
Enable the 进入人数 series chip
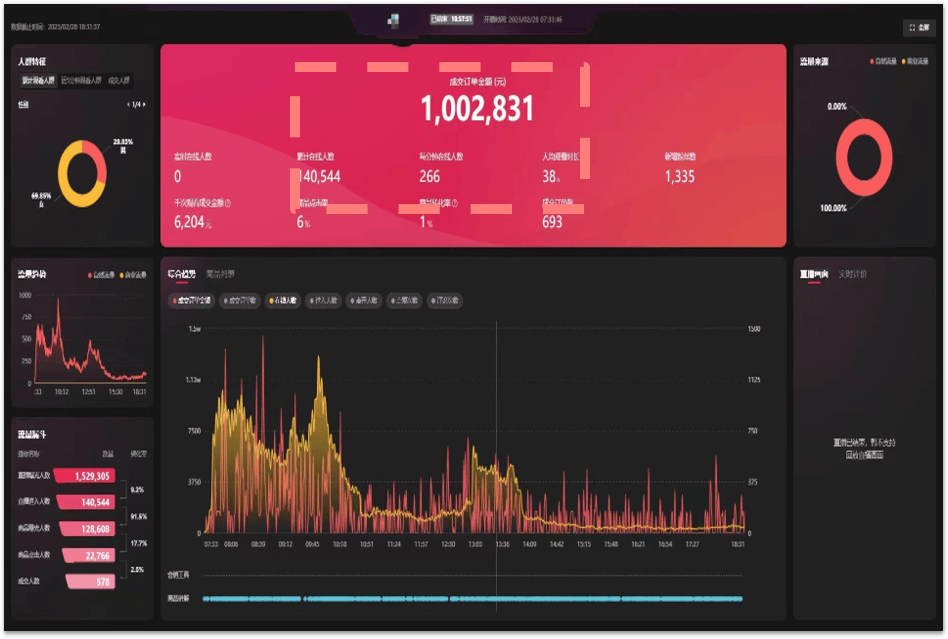[323, 300]
